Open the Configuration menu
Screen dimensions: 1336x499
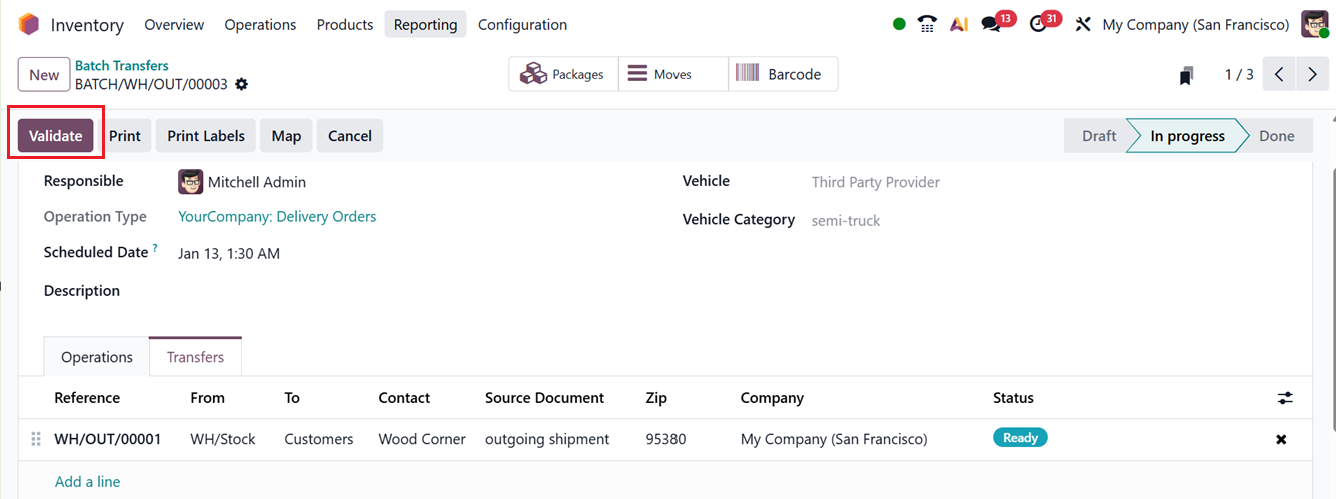pyautogui.click(x=522, y=25)
